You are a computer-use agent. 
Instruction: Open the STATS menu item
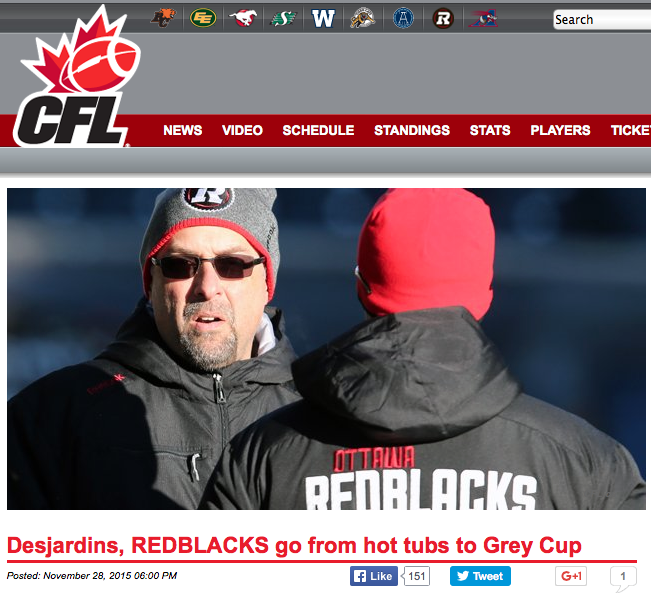(490, 130)
